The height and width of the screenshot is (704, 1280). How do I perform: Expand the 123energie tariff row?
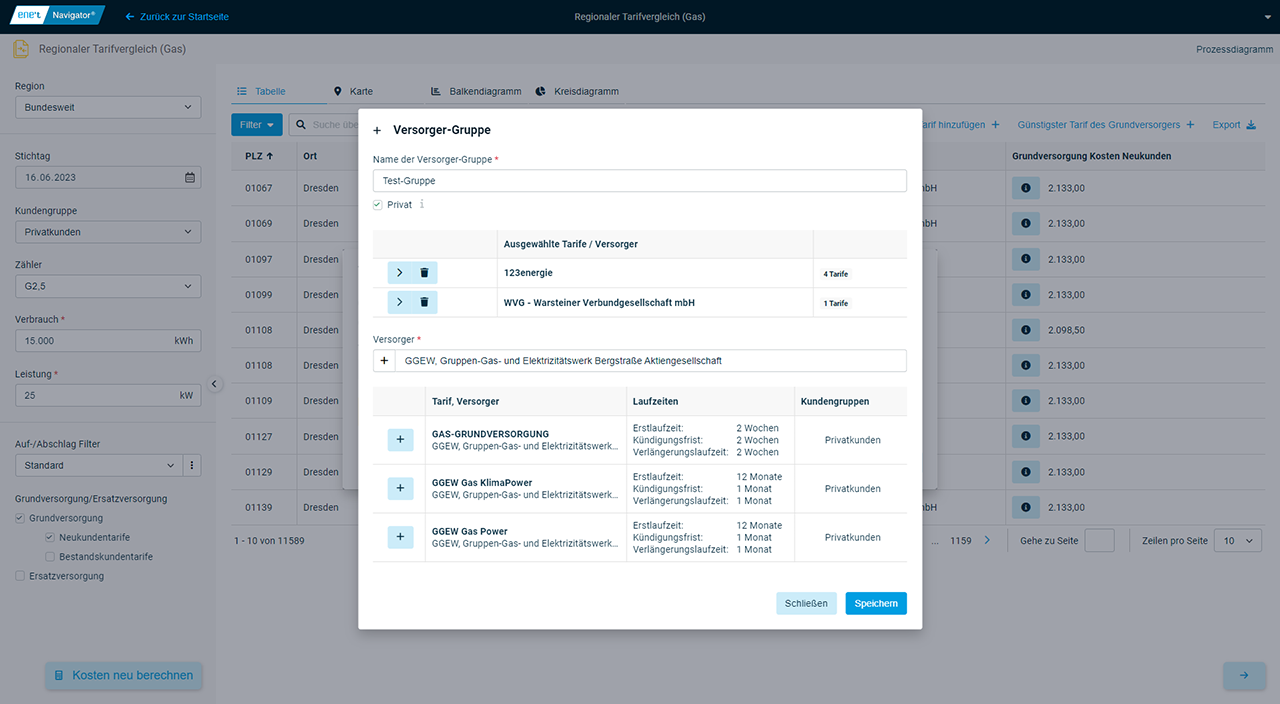399,273
